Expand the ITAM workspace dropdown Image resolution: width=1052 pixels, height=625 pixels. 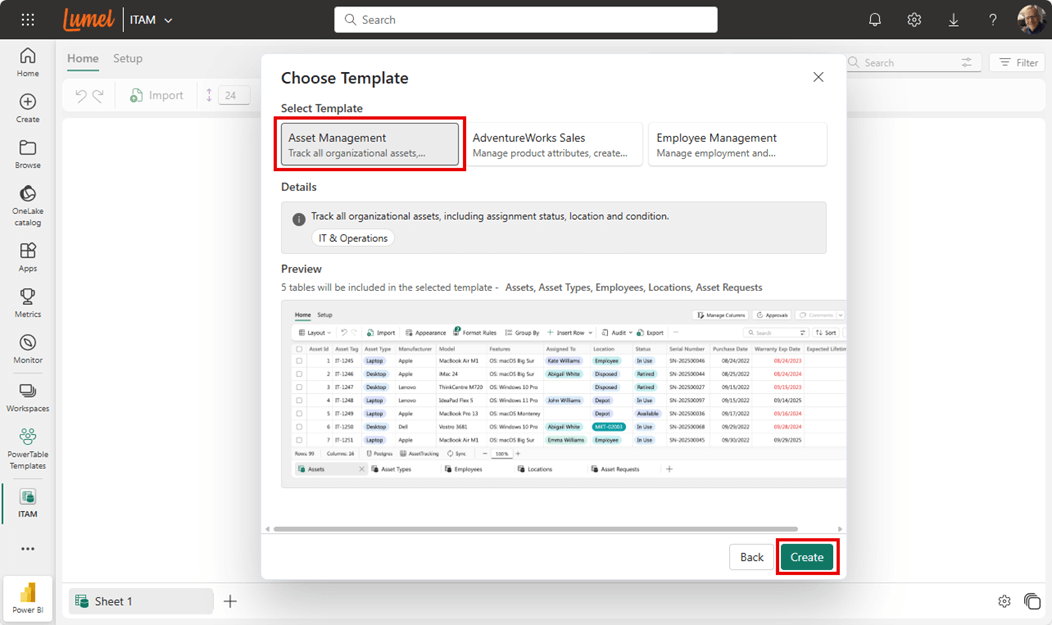click(168, 20)
